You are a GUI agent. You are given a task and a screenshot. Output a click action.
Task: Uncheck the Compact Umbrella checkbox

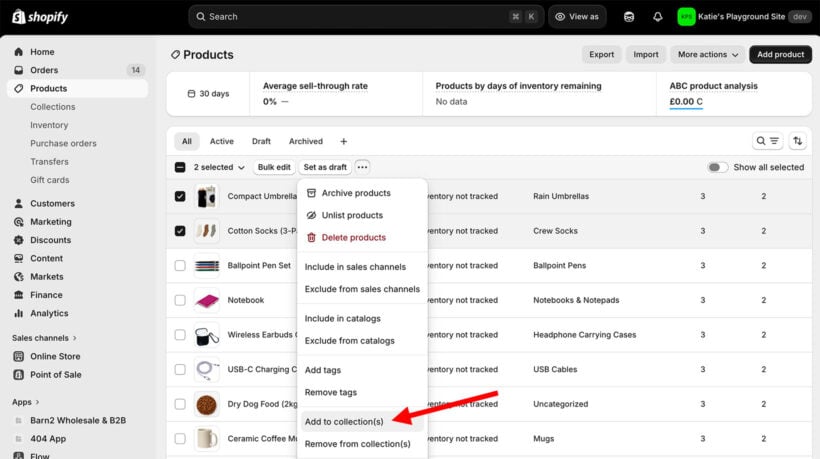point(180,196)
